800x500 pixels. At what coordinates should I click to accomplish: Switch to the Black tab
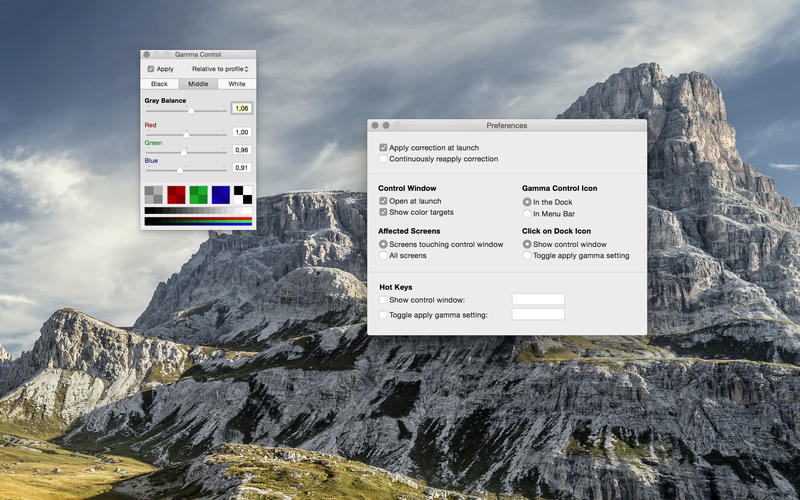[x=159, y=84]
